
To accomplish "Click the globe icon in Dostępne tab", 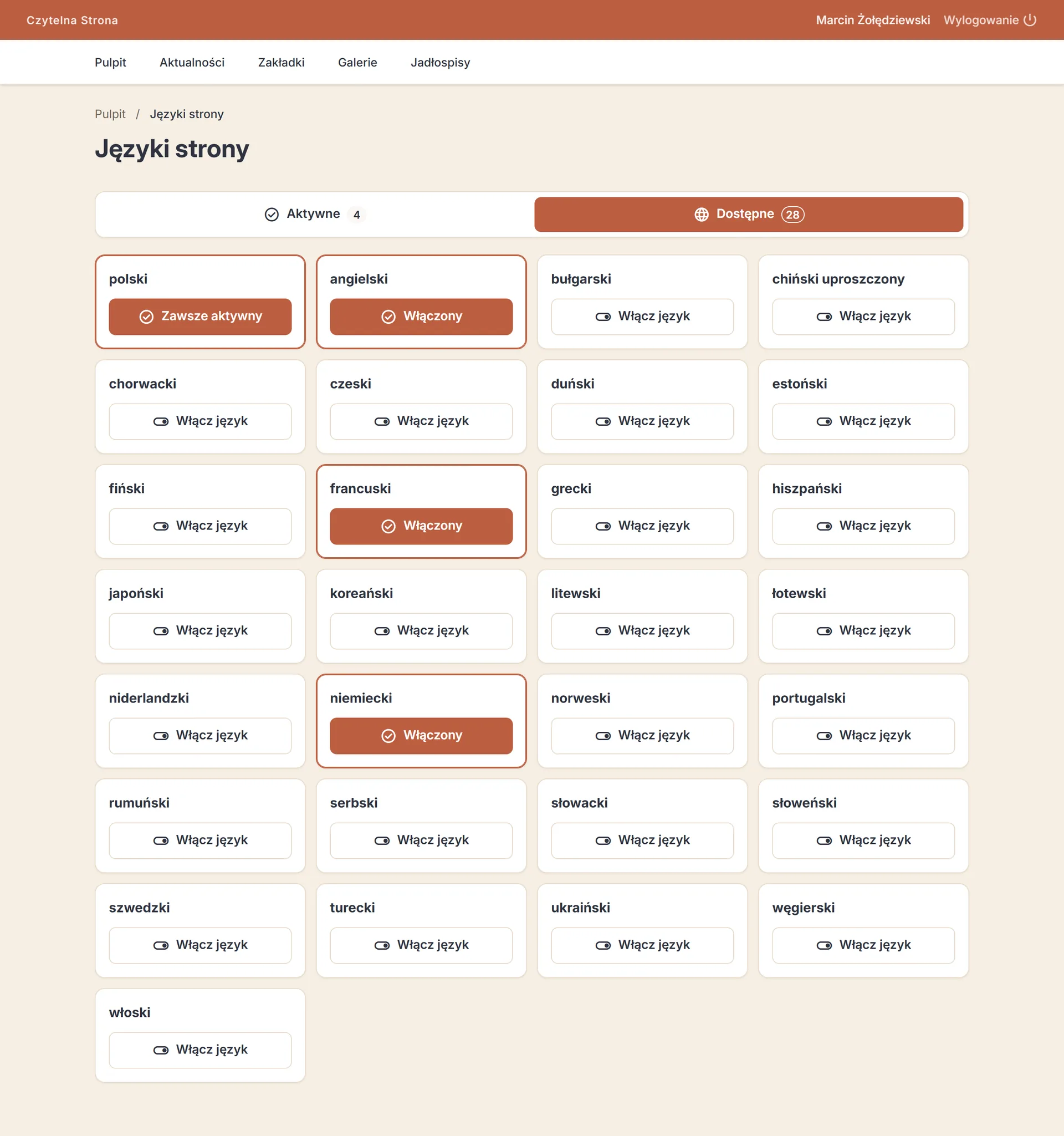I will 702,215.
